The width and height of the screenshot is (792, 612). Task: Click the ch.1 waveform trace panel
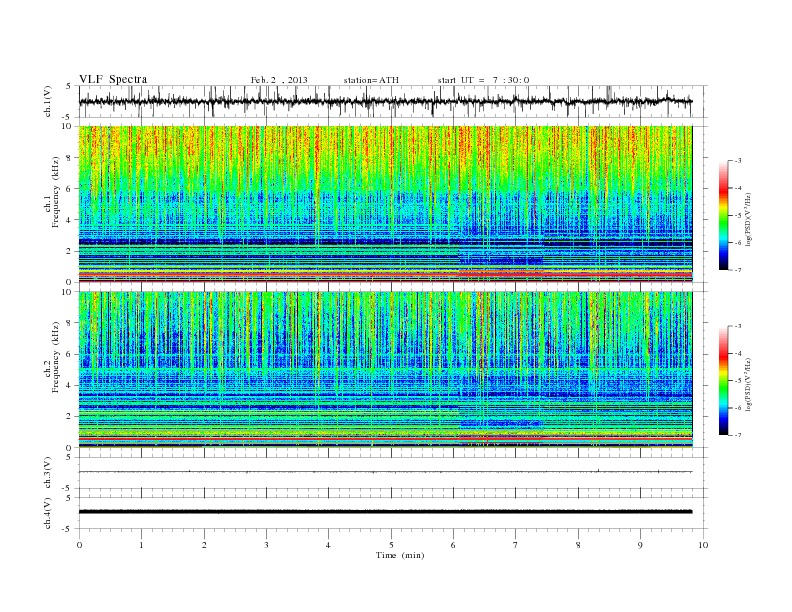tap(393, 101)
